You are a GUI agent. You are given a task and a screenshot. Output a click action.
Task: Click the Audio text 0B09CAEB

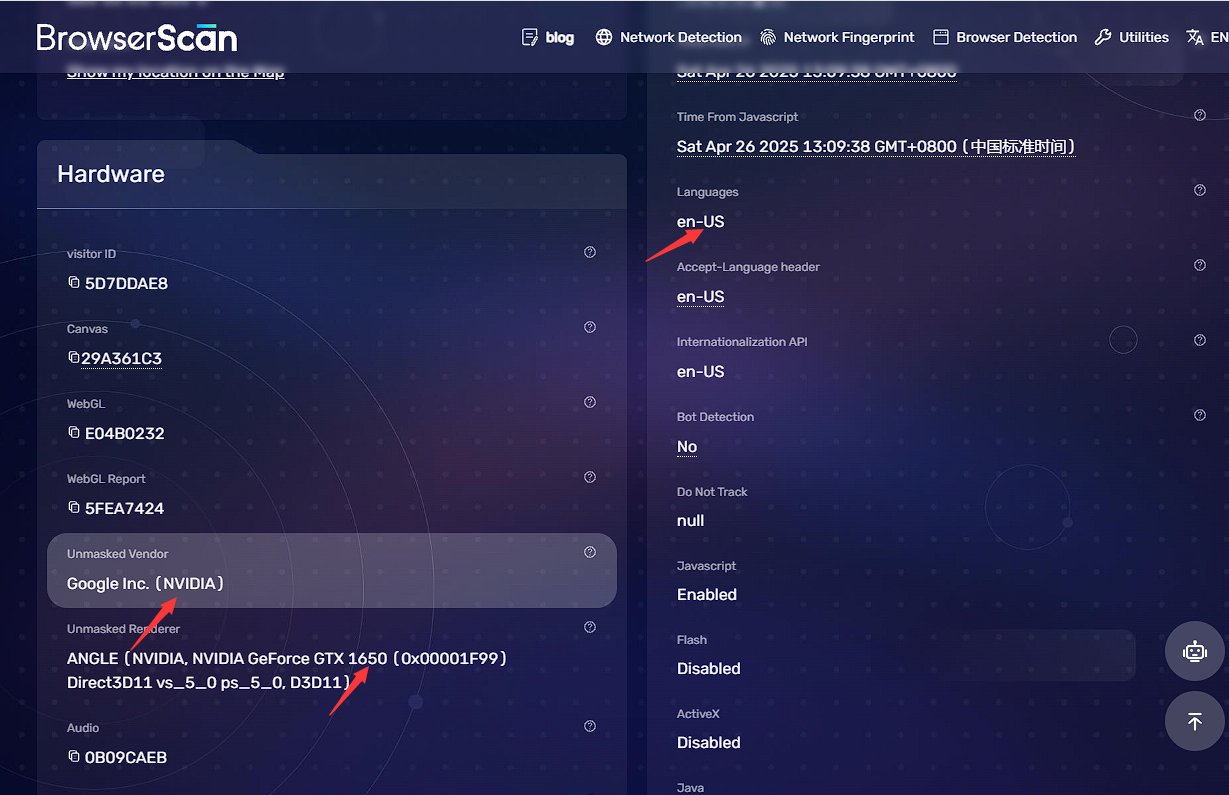(126, 758)
